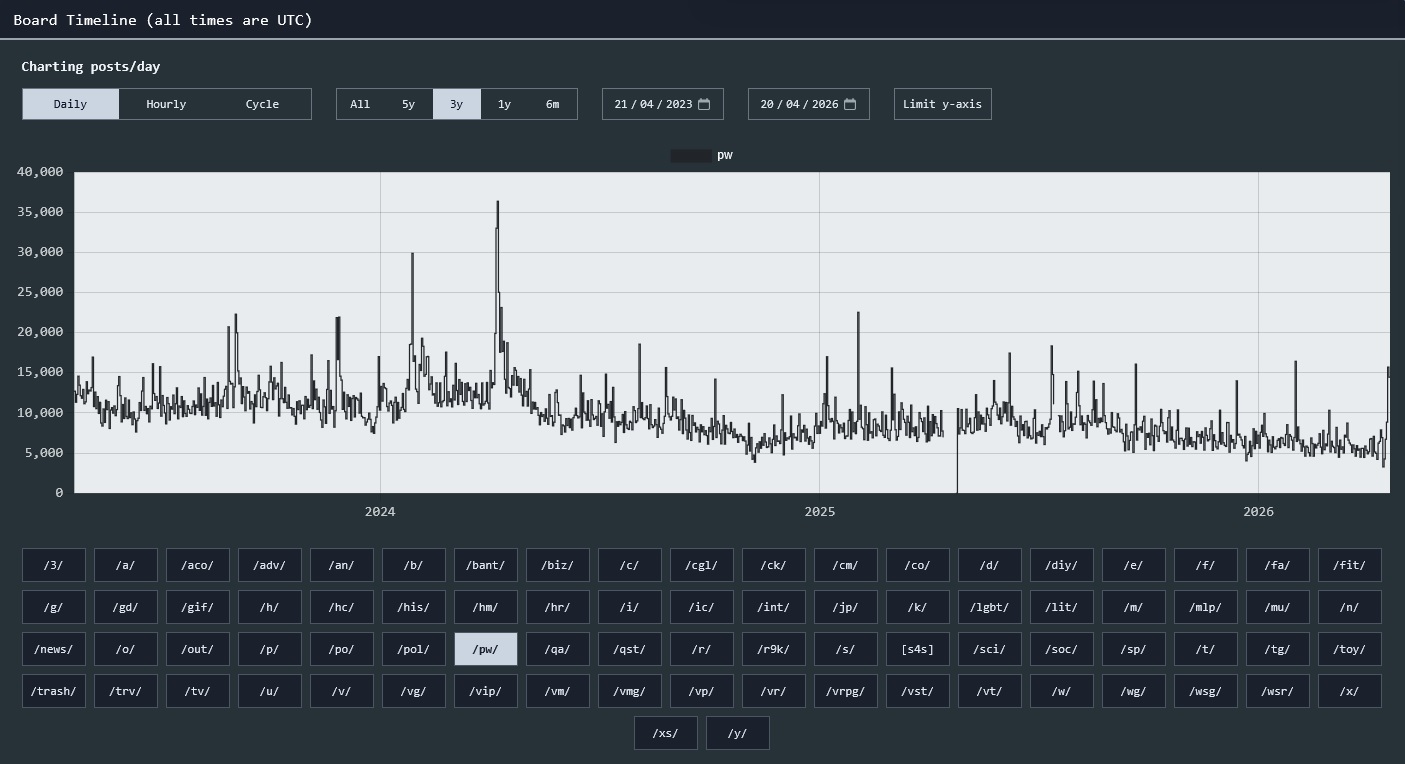The image size is (1405, 764).
Task: Click the 2025 x-axis label
Action: [819, 512]
